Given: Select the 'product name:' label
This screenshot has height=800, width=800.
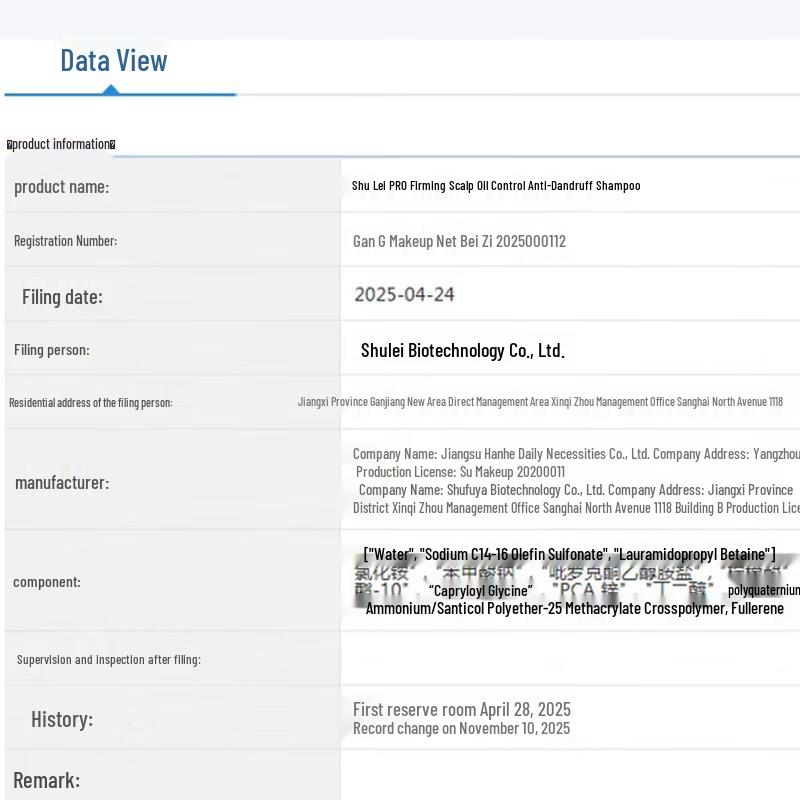Looking at the screenshot, I should (x=61, y=187).
